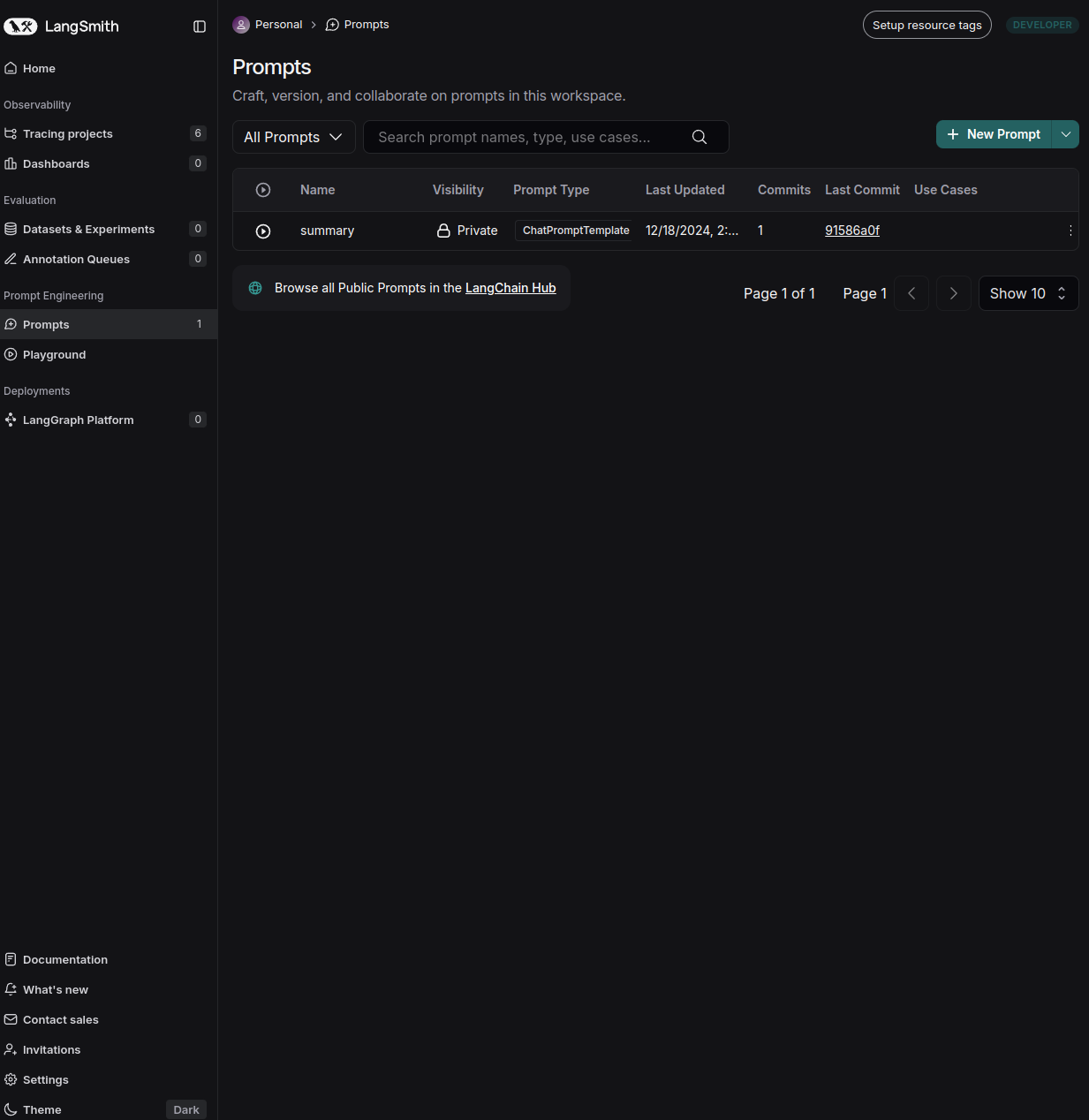Click the Invitations person icon
Image resolution: width=1089 pixels, height=1120 pixels.
pyautogui.click(x=11, y=1049)
